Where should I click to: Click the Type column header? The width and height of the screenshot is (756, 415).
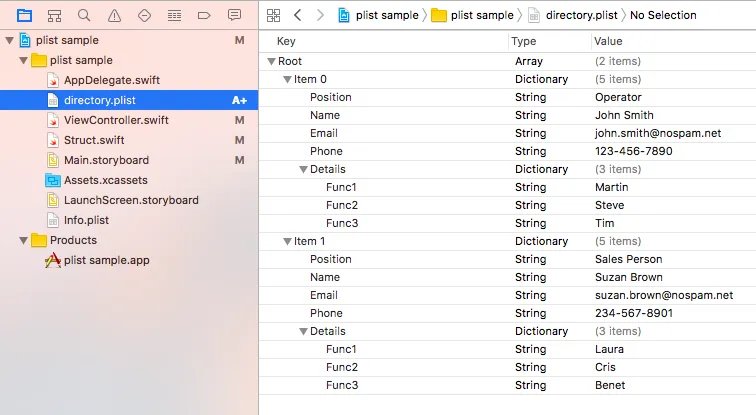(524, 41)
